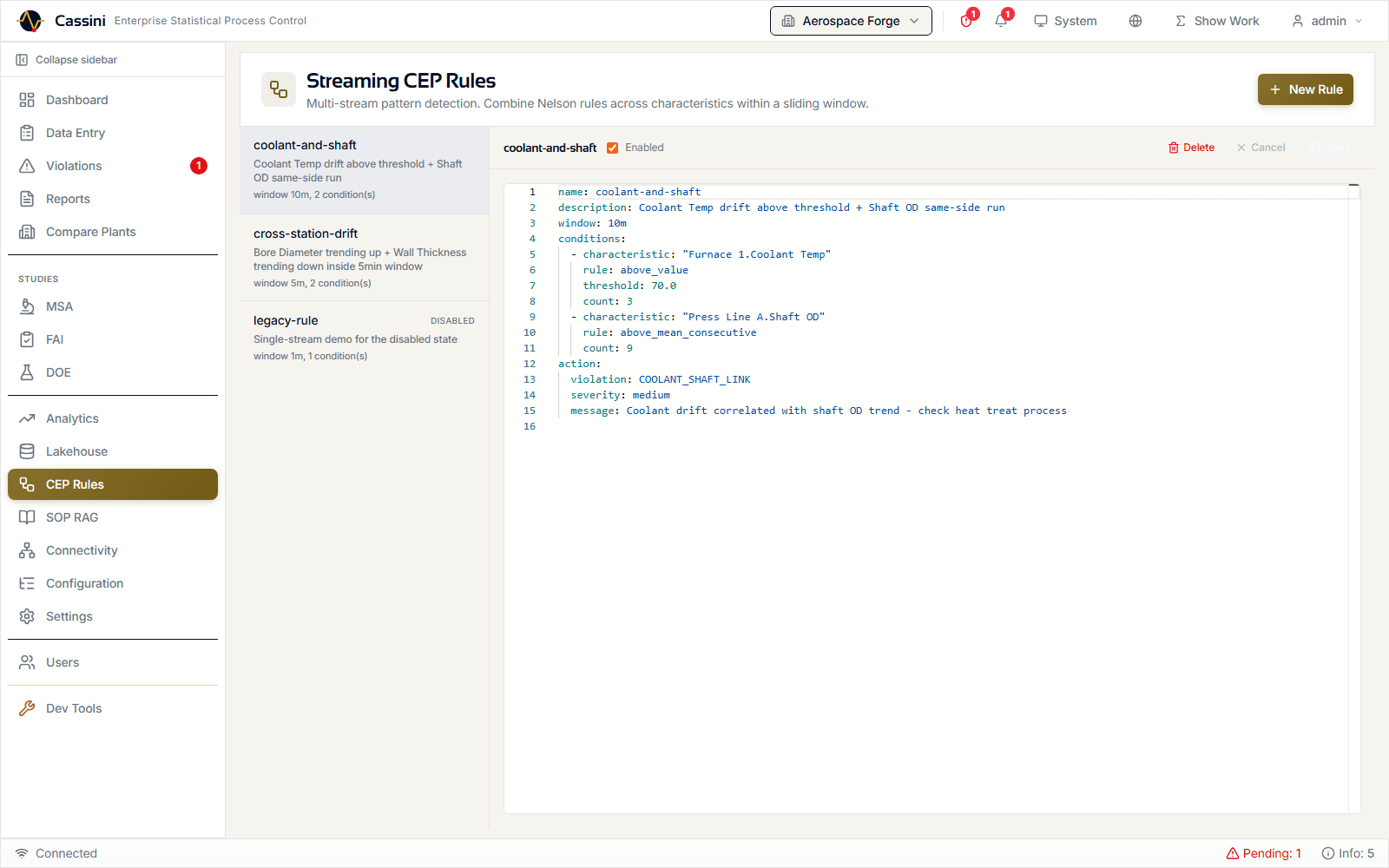Toggle the Enabled checkbox for coolant-and-shaft
Image resolution: width=1389 pixels, height=868 pixels.
tap(612, 148)
